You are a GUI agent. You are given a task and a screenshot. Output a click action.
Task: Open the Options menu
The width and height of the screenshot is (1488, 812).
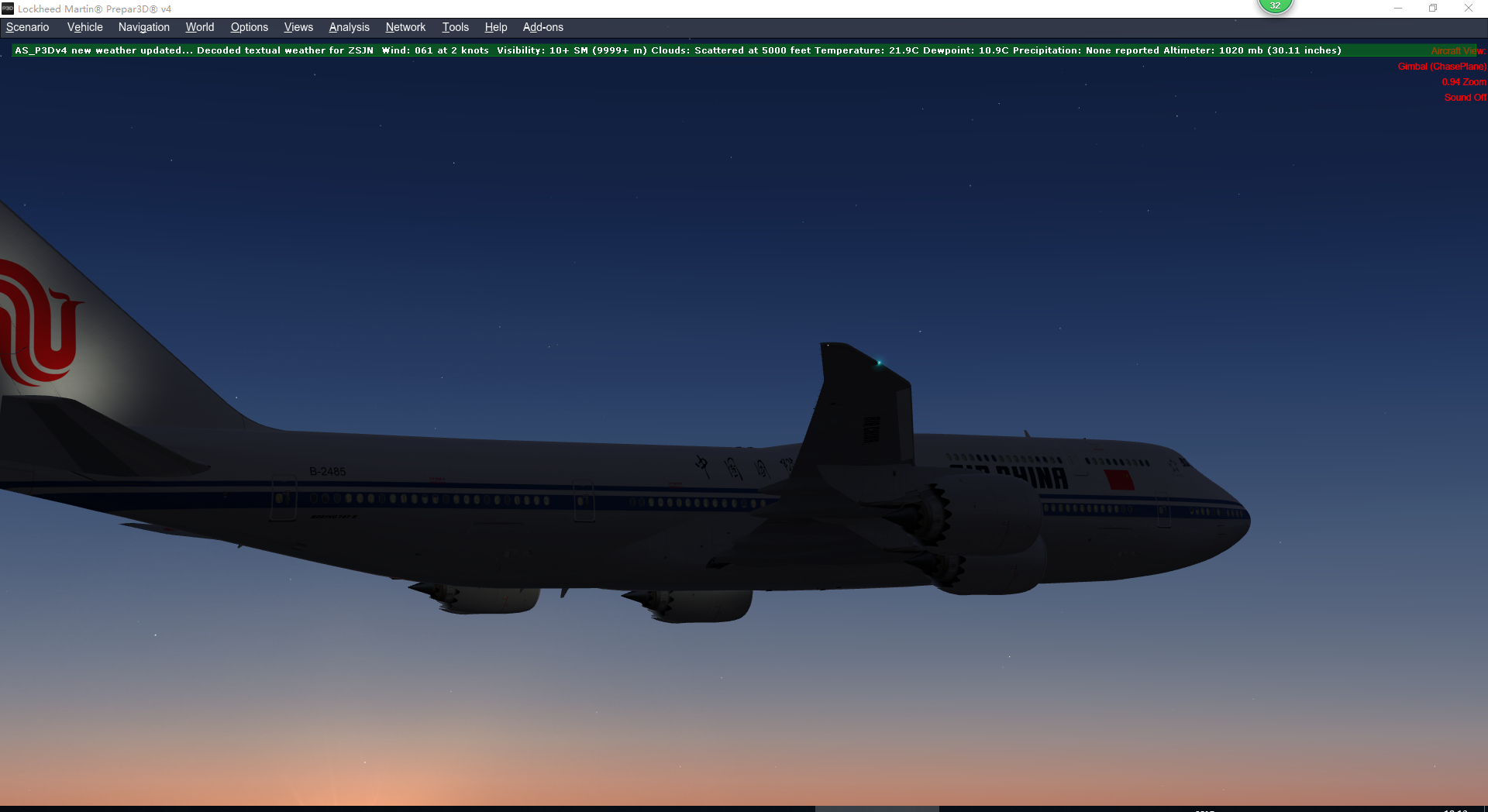click(x=249, y=27)
